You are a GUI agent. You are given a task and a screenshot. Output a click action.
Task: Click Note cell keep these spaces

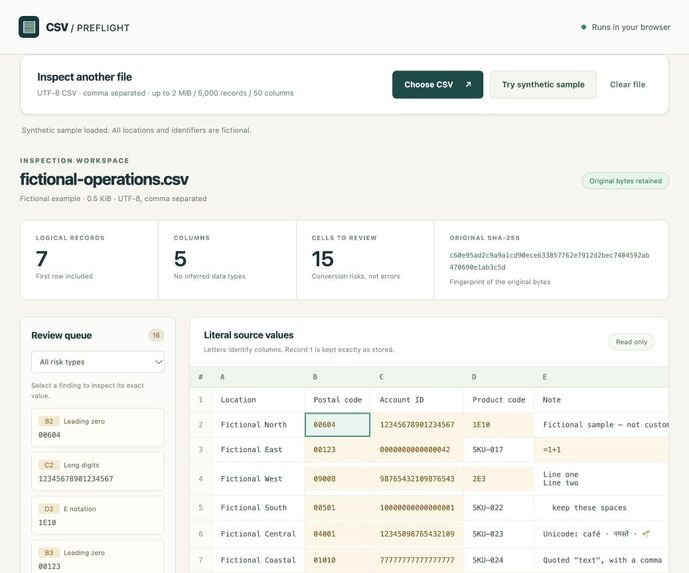point(602,508)
